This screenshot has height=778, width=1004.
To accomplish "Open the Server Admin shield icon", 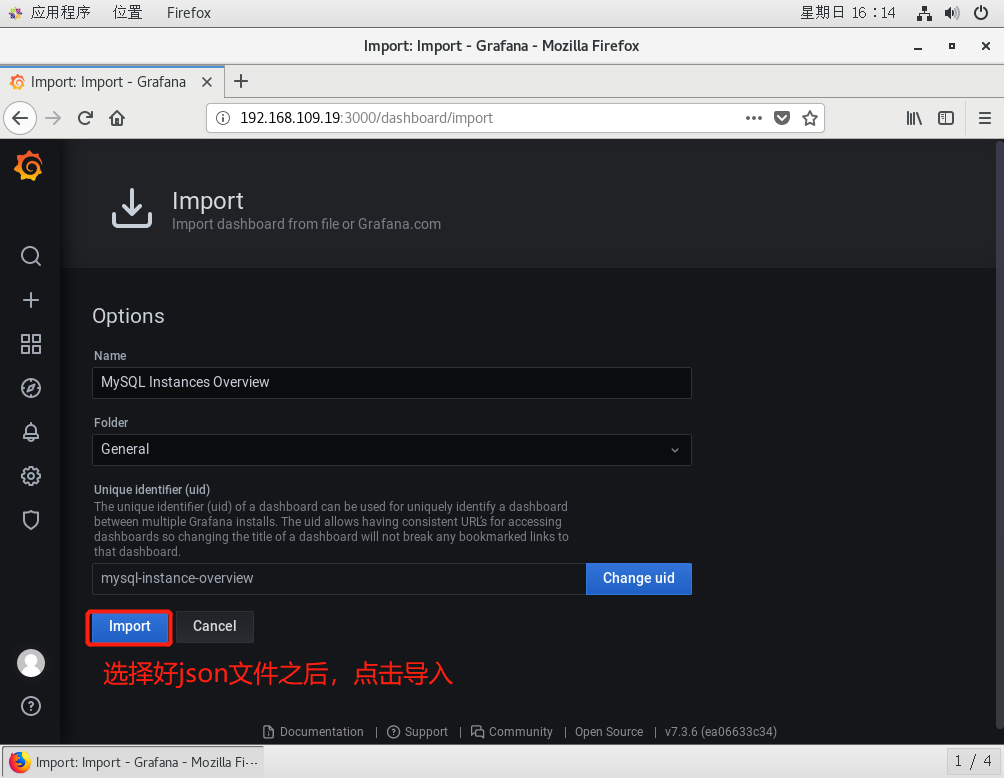I will click(x=31, y=520).
